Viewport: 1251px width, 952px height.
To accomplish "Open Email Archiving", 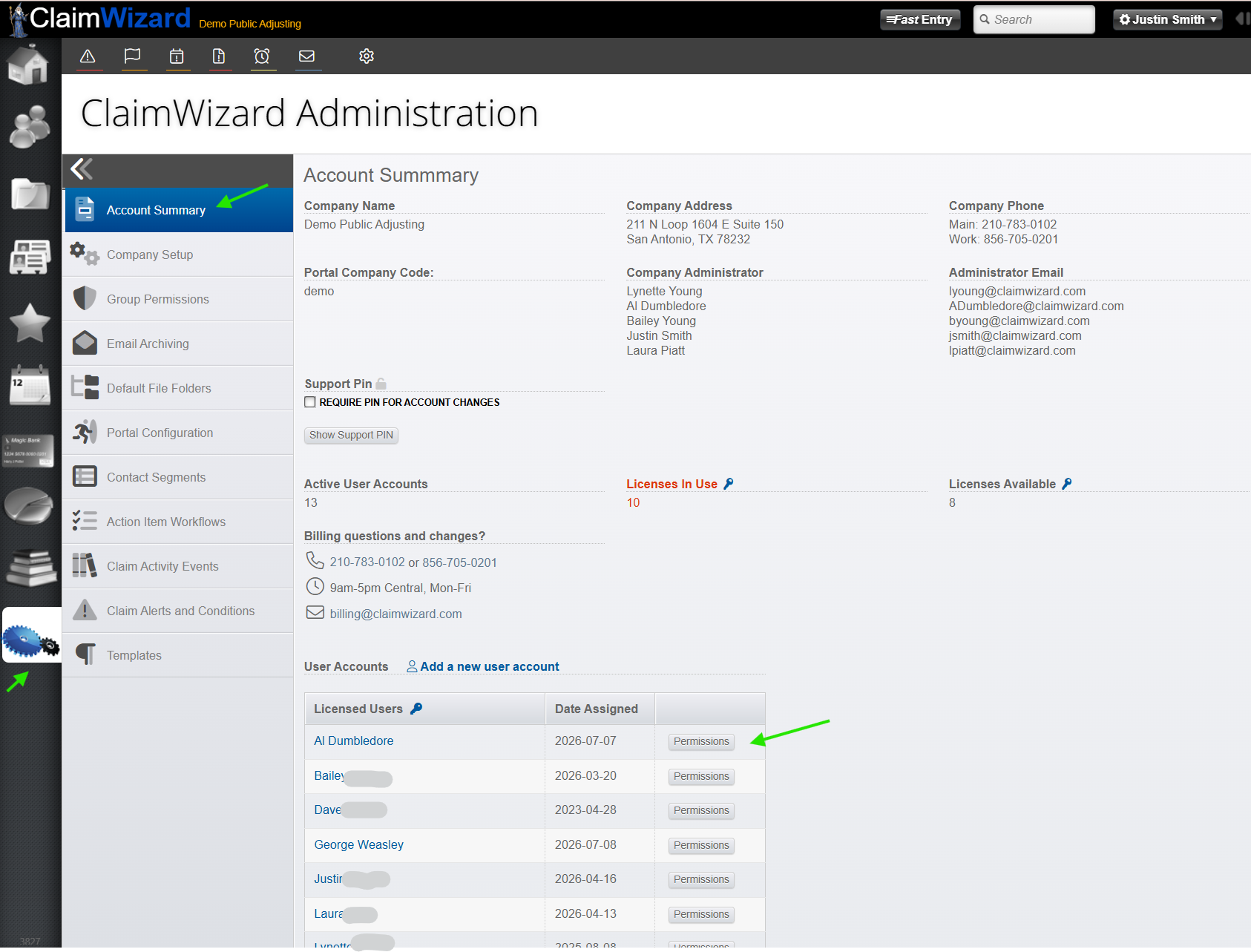I will pos(178,344).
